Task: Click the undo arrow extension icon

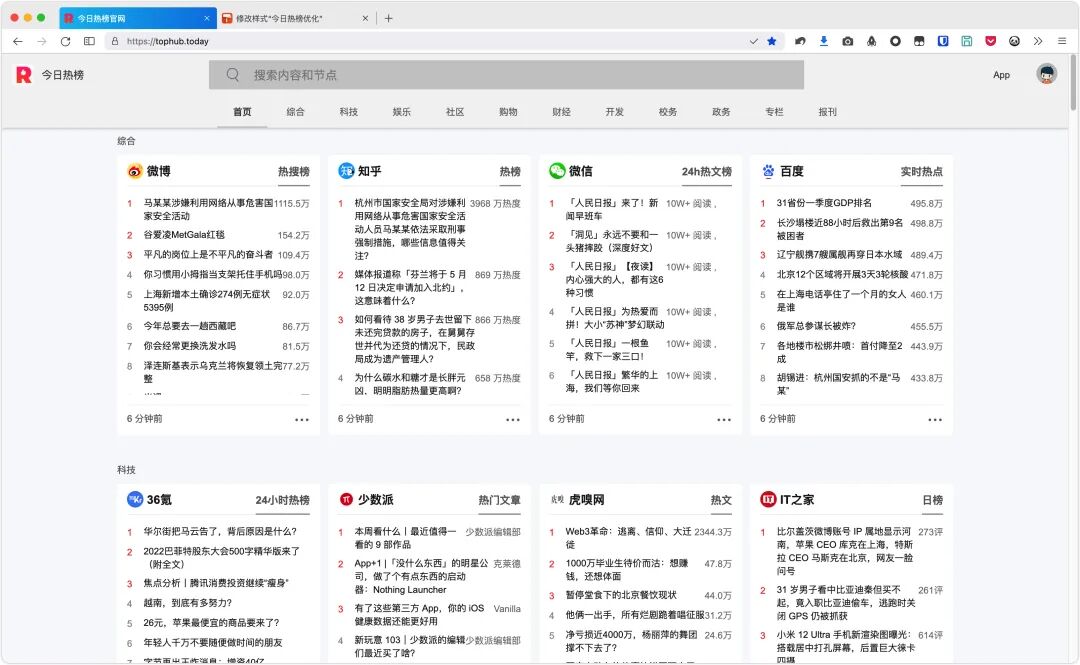Action: coord(800,41)
